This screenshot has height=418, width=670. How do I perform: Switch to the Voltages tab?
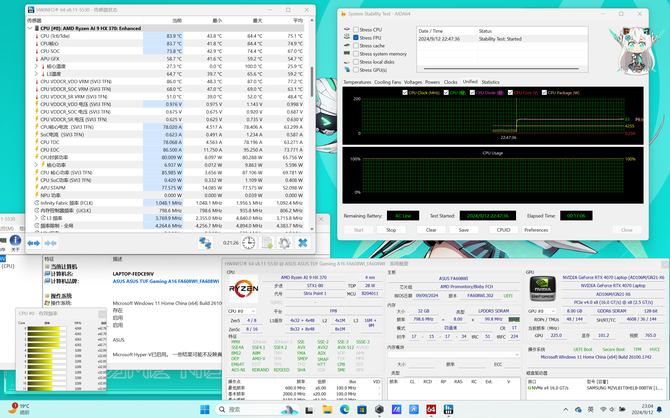click(x=413, y=82)
